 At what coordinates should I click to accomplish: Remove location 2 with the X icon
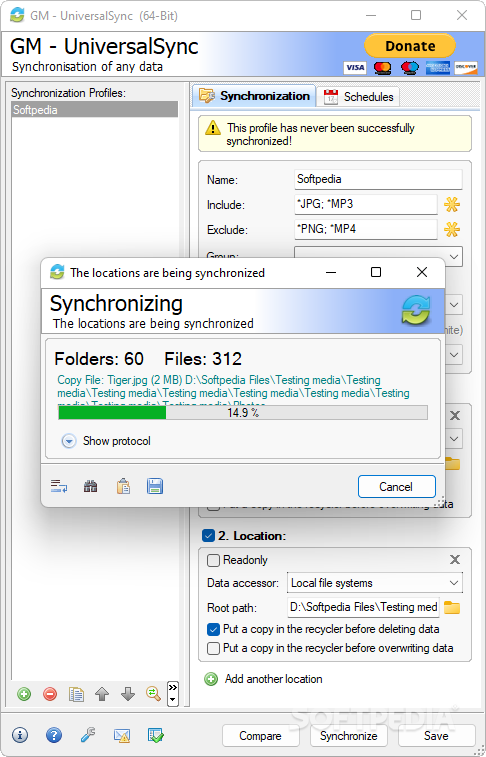[x=455, y=560]
